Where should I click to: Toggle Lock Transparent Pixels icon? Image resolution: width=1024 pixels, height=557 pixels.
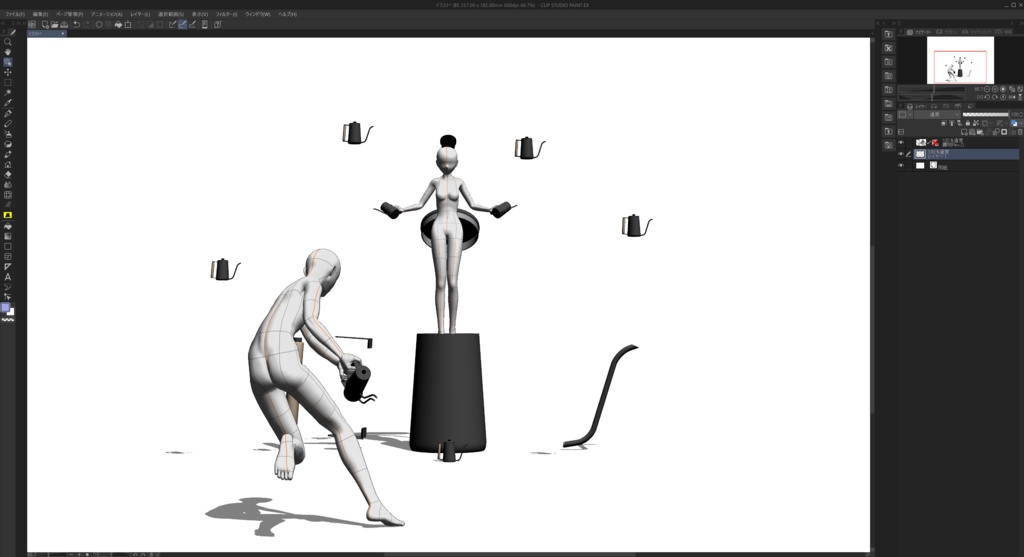point(975,123)
